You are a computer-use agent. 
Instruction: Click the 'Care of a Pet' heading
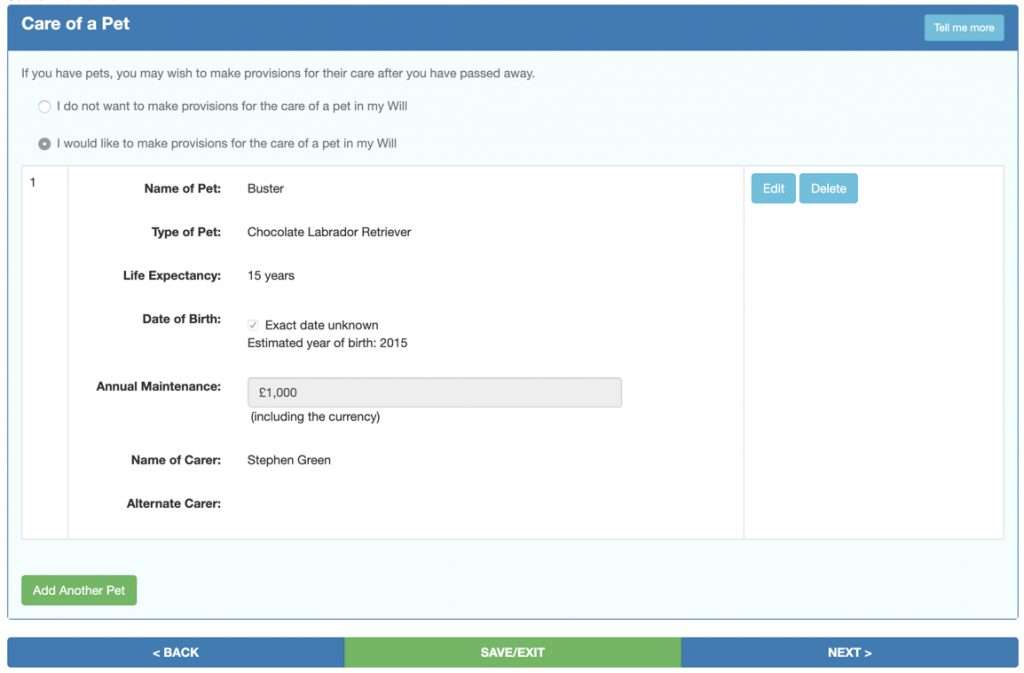tap(75, 23)
